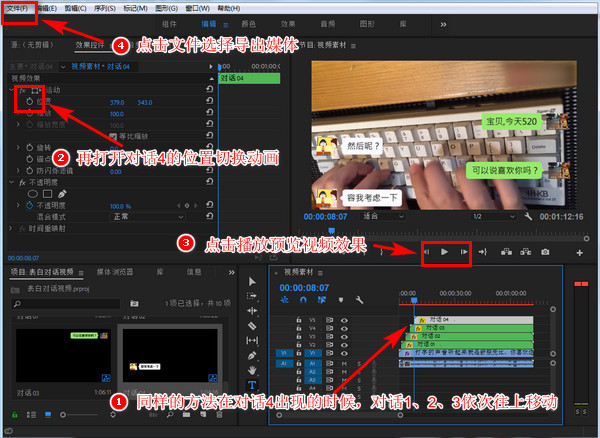Open the button editor plus icon
Image resolution: width=600 pixels, height=438 pixels.
tap(579, 252)
